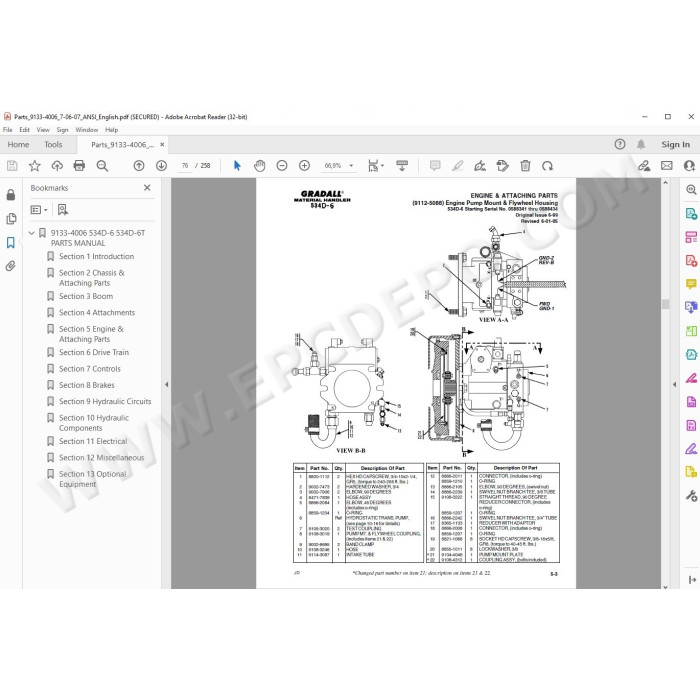Open Section 6 Drive Train bookmark

94,353
